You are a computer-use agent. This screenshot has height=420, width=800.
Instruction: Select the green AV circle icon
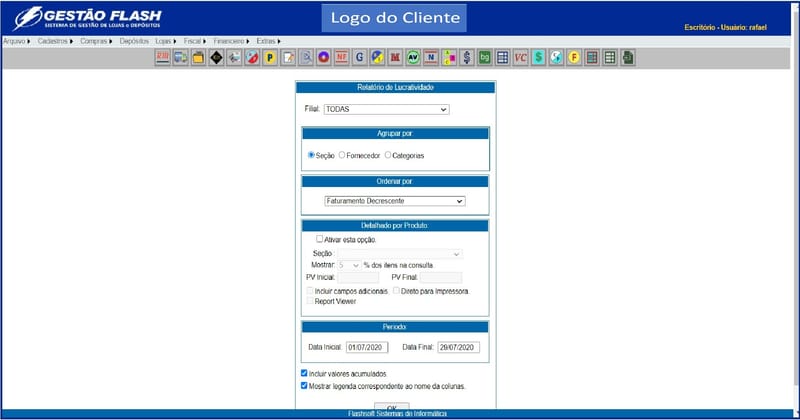(x=413, y=58)
